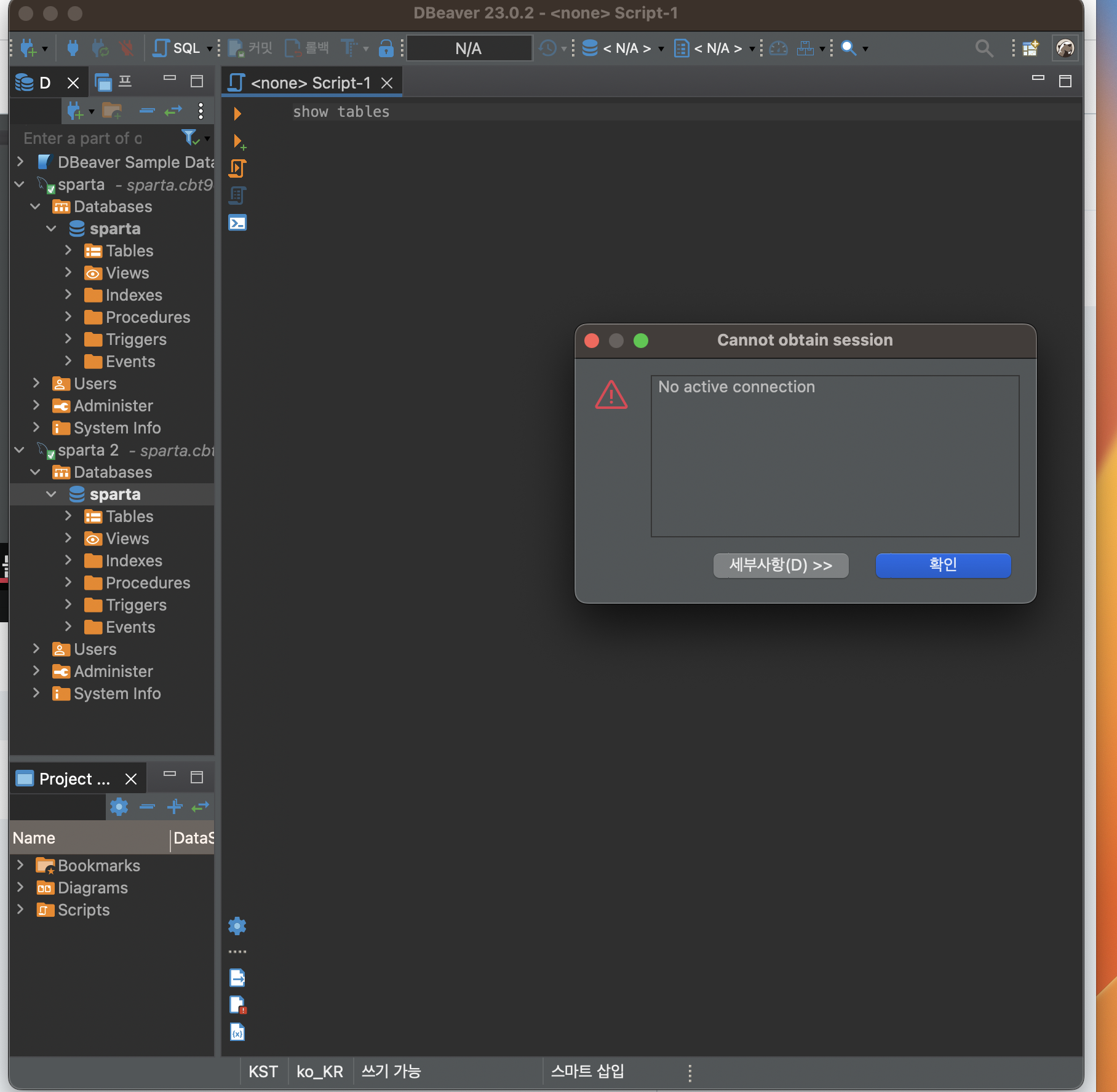1117x1092 pixels.
Task: Collapse the first sparta connection node
Action: point(20,184)
